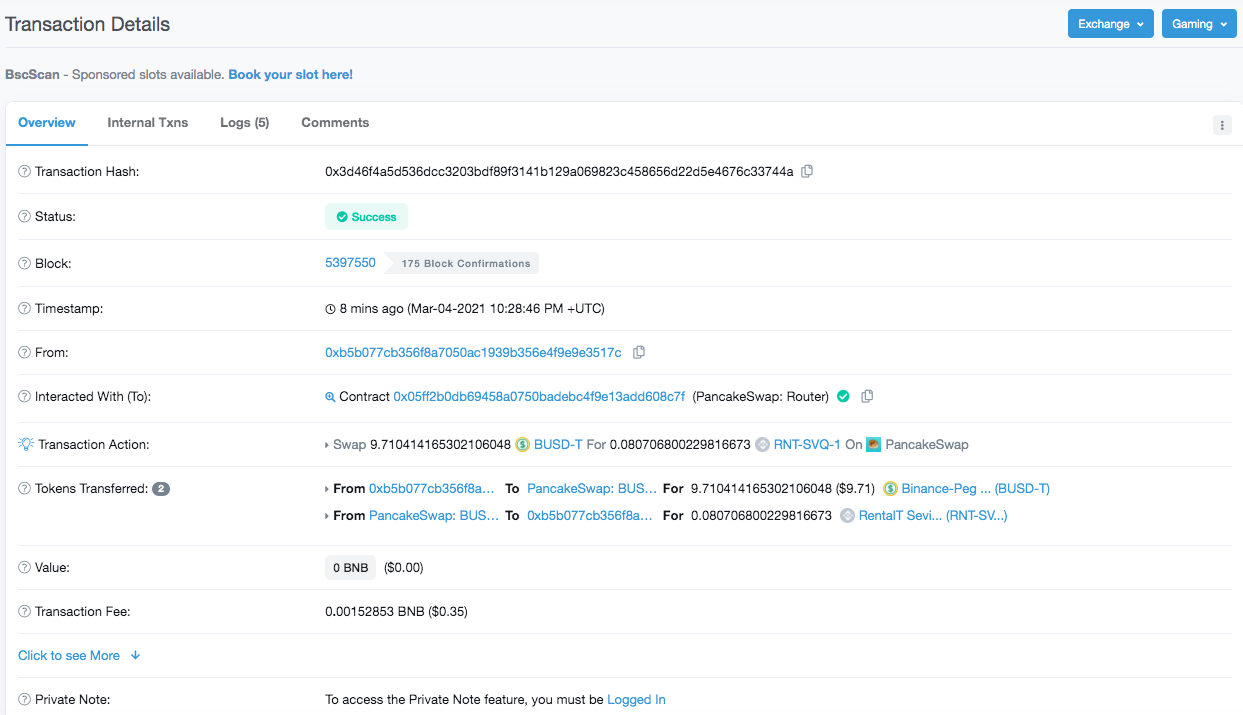Open RNT-SVQ-1 token link in Transaction Action
The image size is (1243, 715).
(x=807, y=444)
